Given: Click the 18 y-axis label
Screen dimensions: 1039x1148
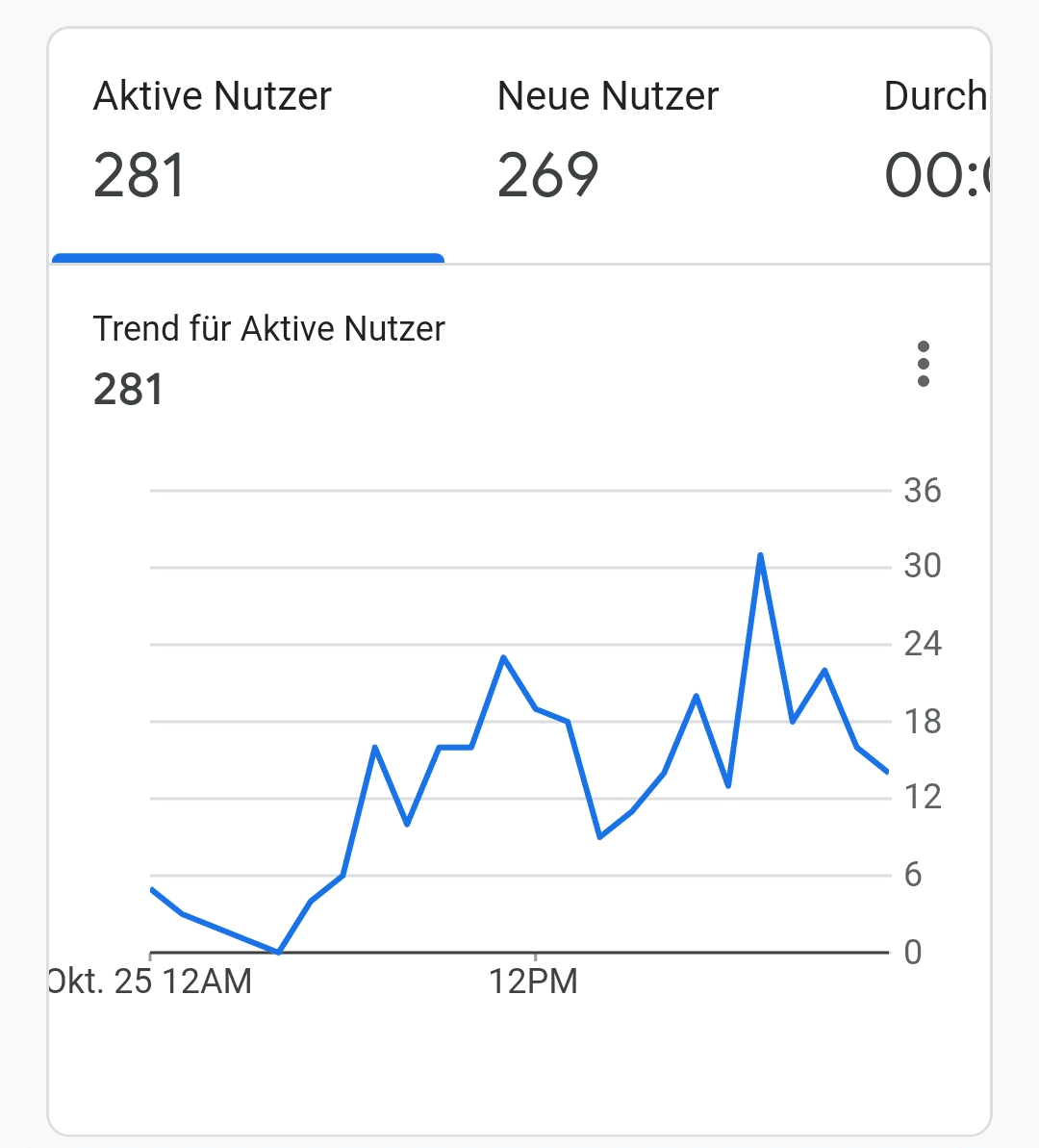Looking at the screenshot, I should point(922,721).
